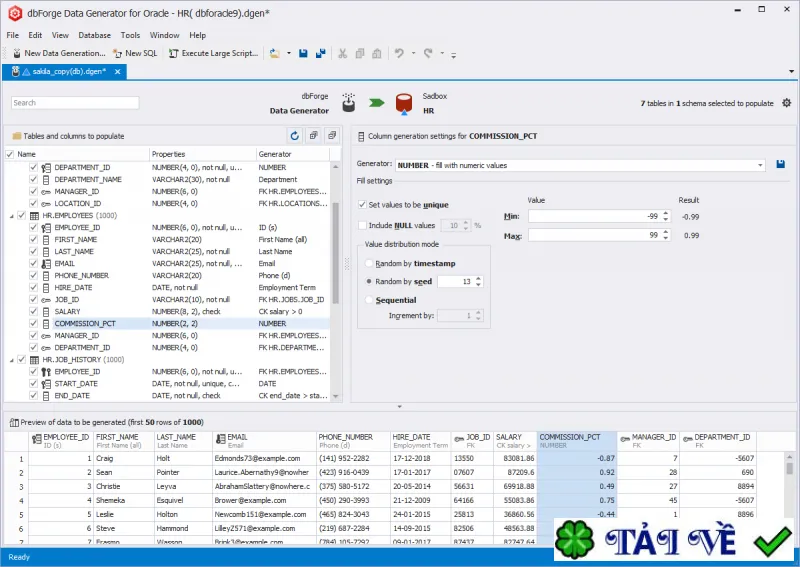Collapse the HR.EMPLOYEES tree node
800x567 pixels.
[x=12, y=216]
